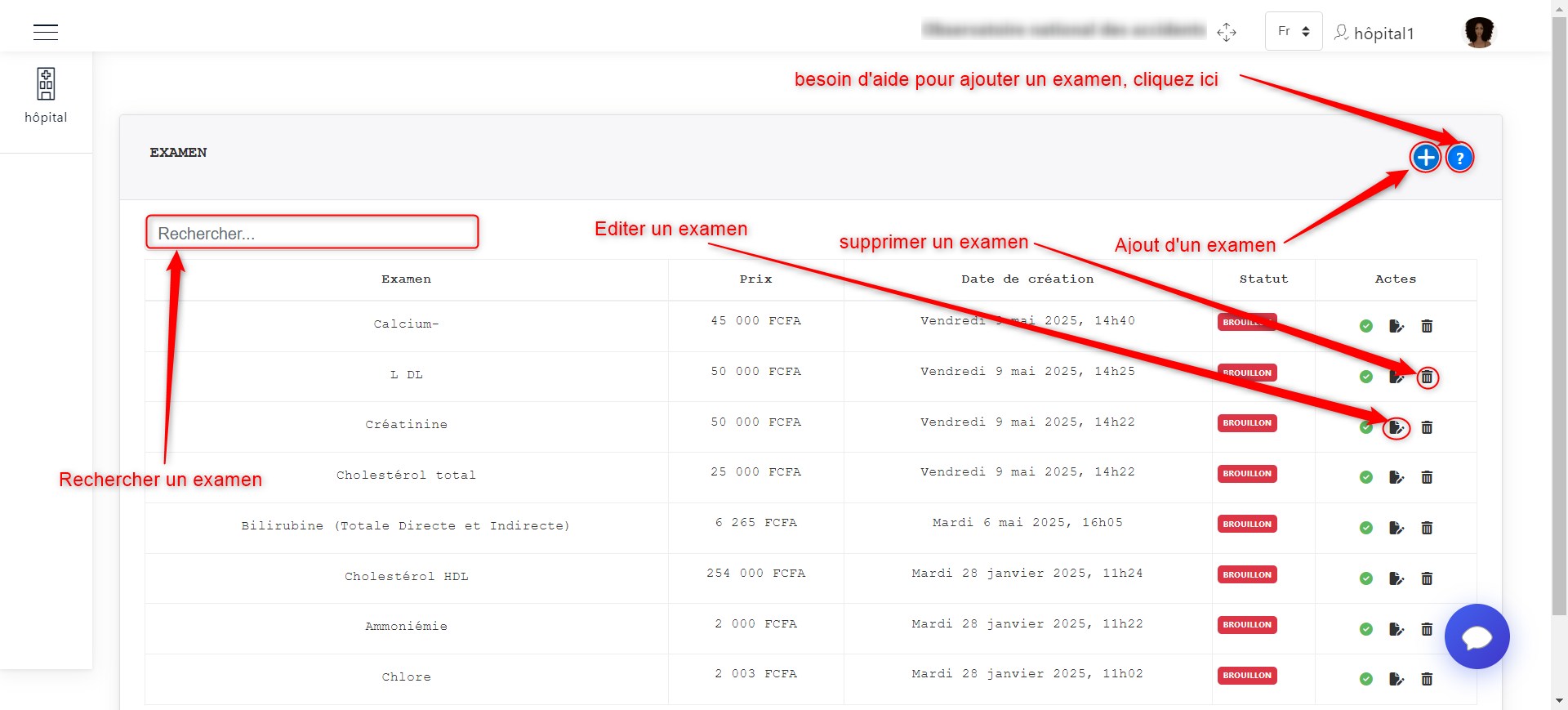
Task: Edit the Créatinine exam row
Action: pos(1396,427)
